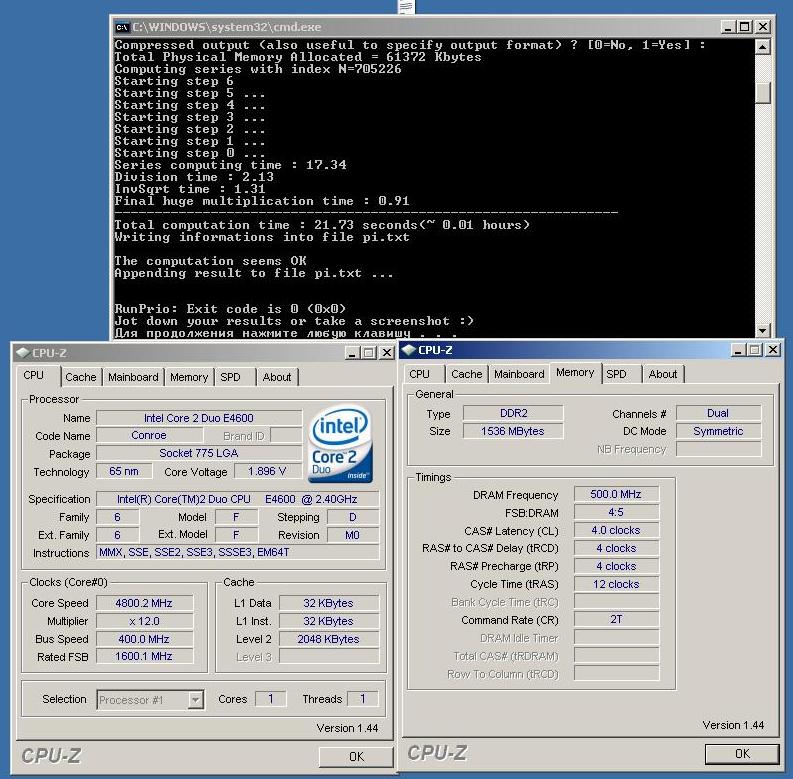Click the Core Voltage value 1.896 V

click(x=268, y=471)
